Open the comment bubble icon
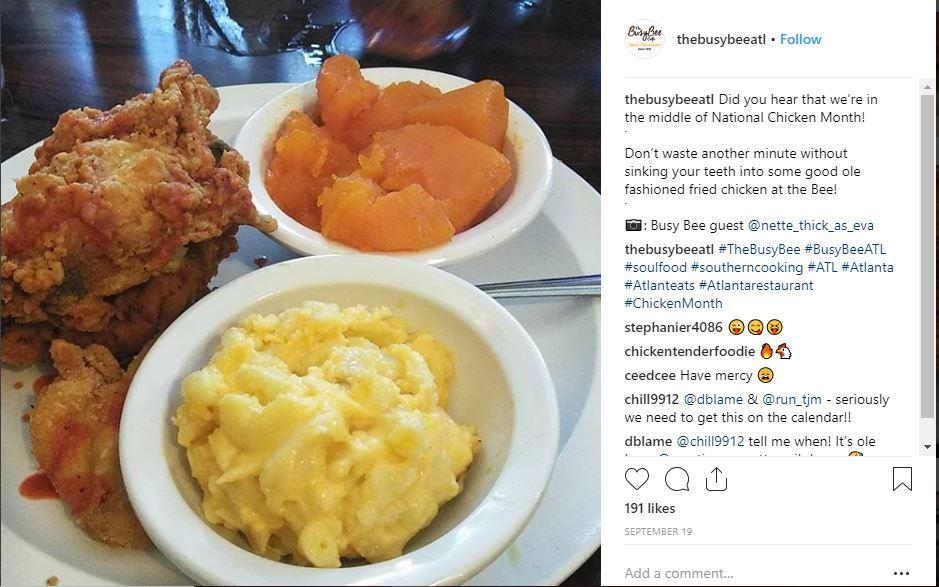The image size is (939, 587). coord(677,479)
